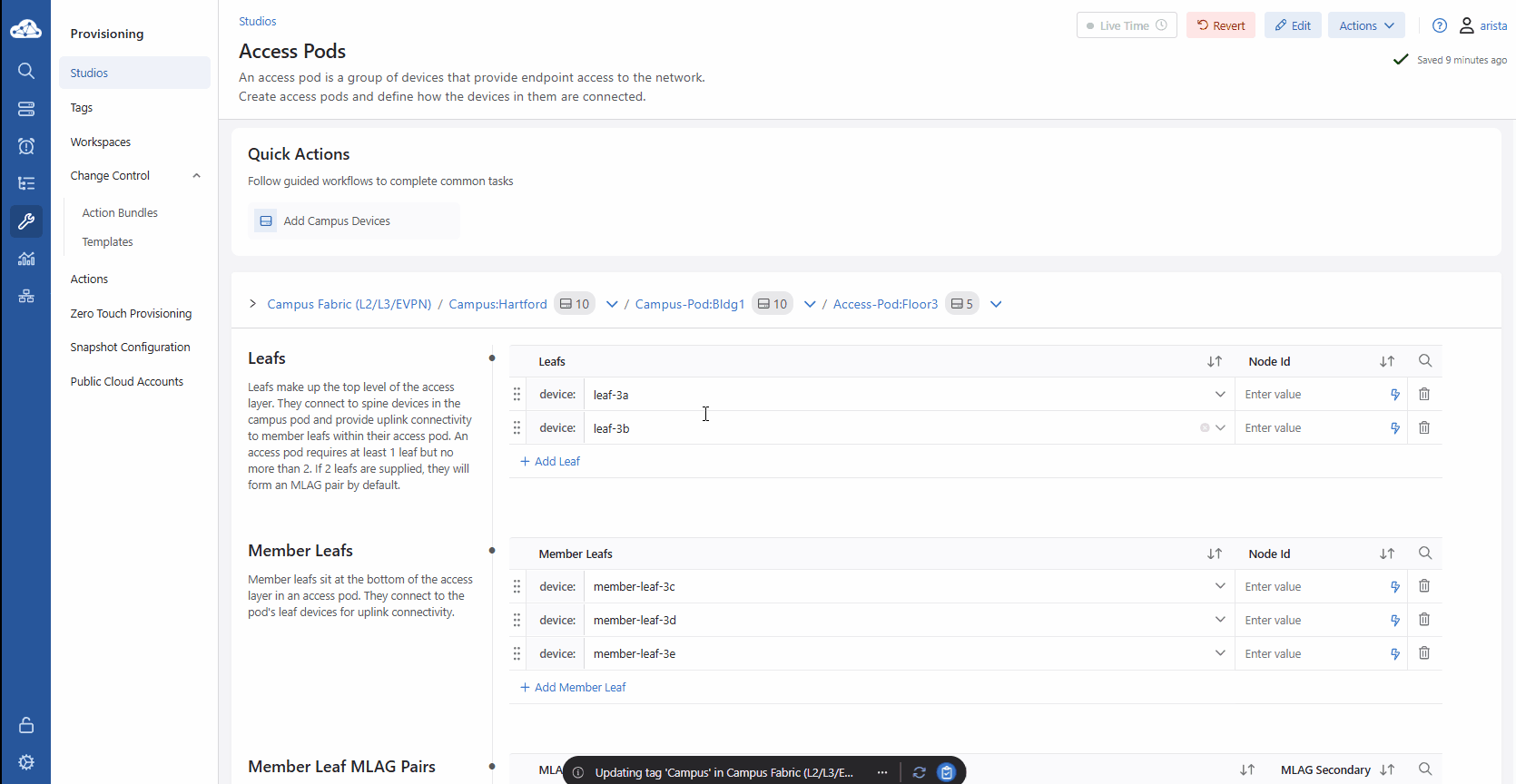
Task: Open the search icon in left rail
Action: 26,71
